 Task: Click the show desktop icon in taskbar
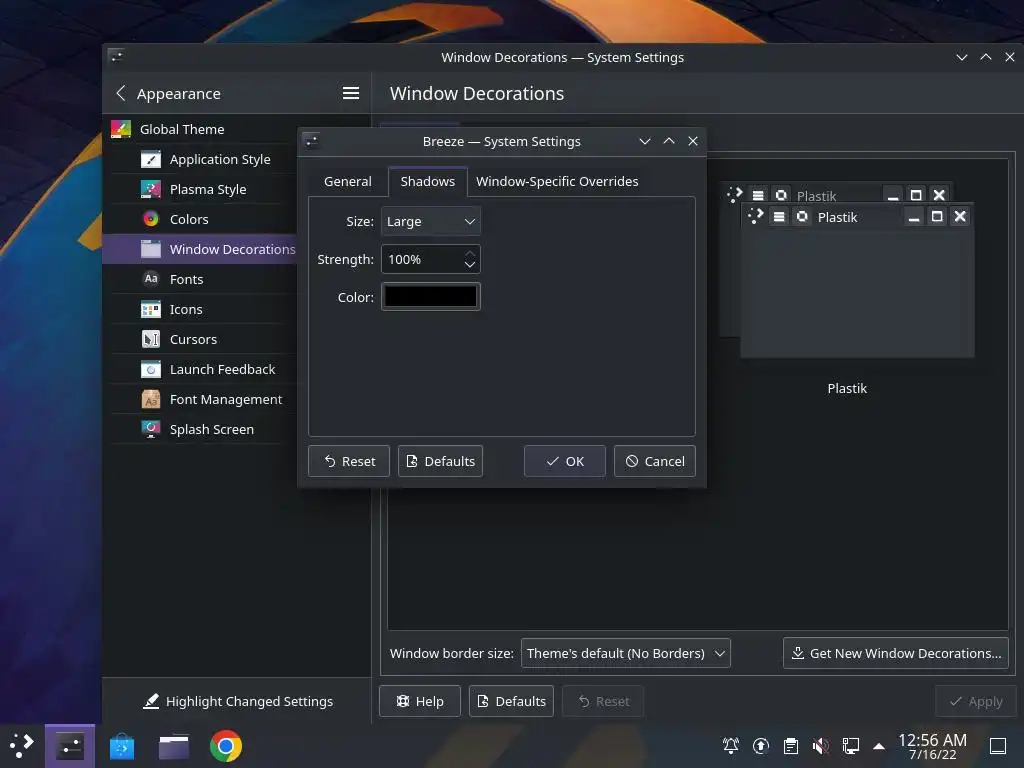click(x=998, y=745)
